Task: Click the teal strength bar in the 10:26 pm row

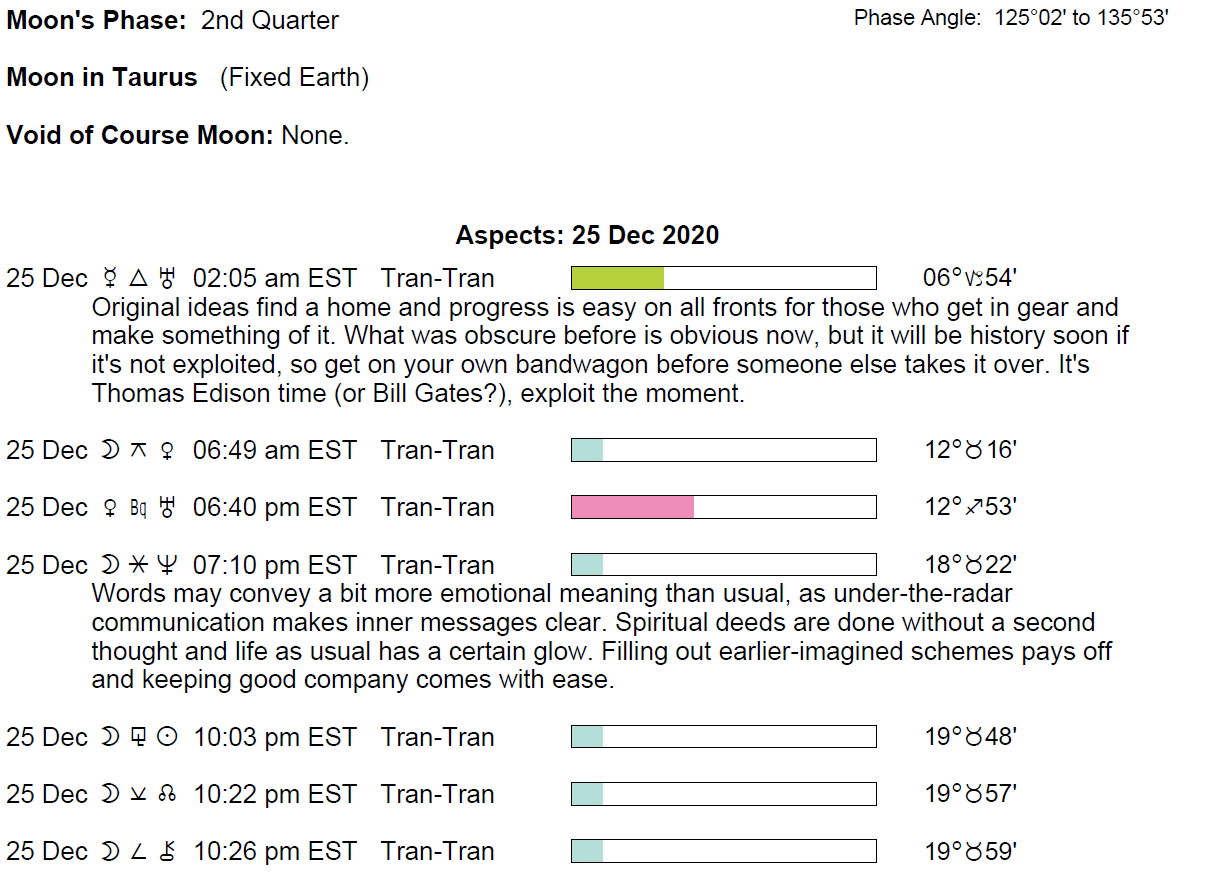Action: 587,851
